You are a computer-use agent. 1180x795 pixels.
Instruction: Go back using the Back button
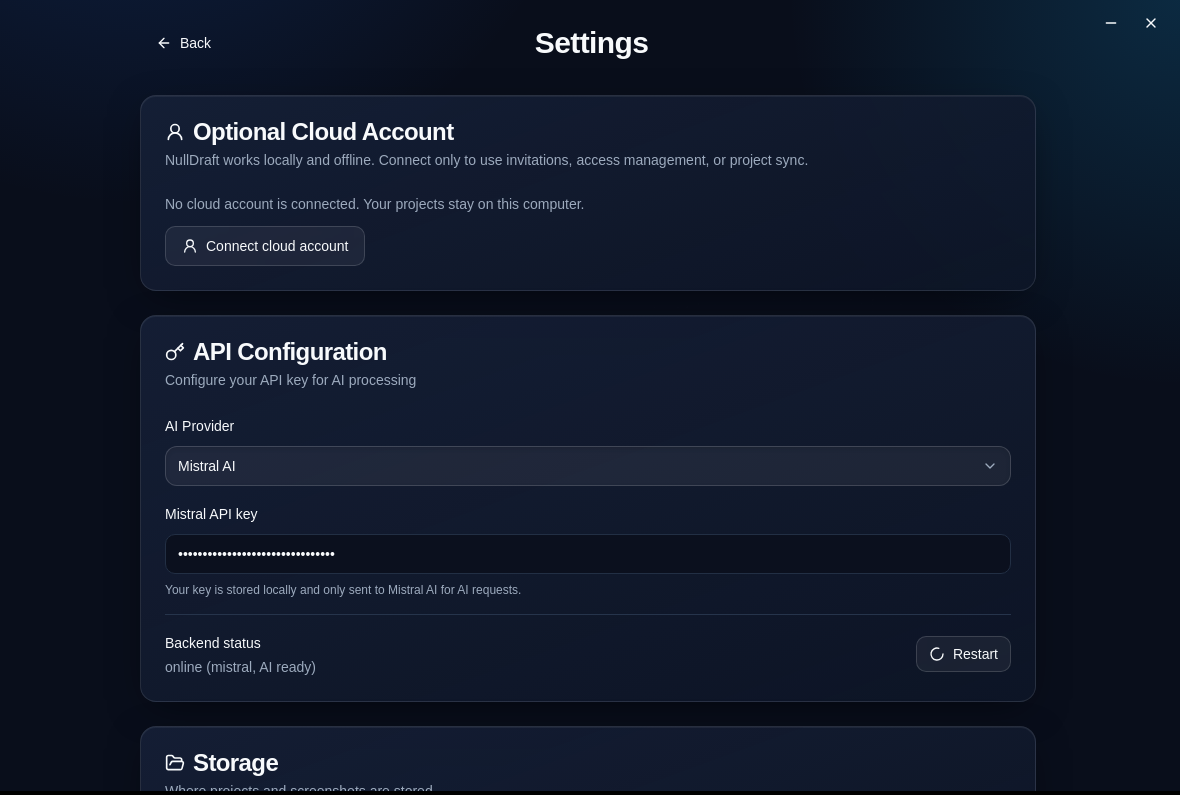tap(184, 44)
